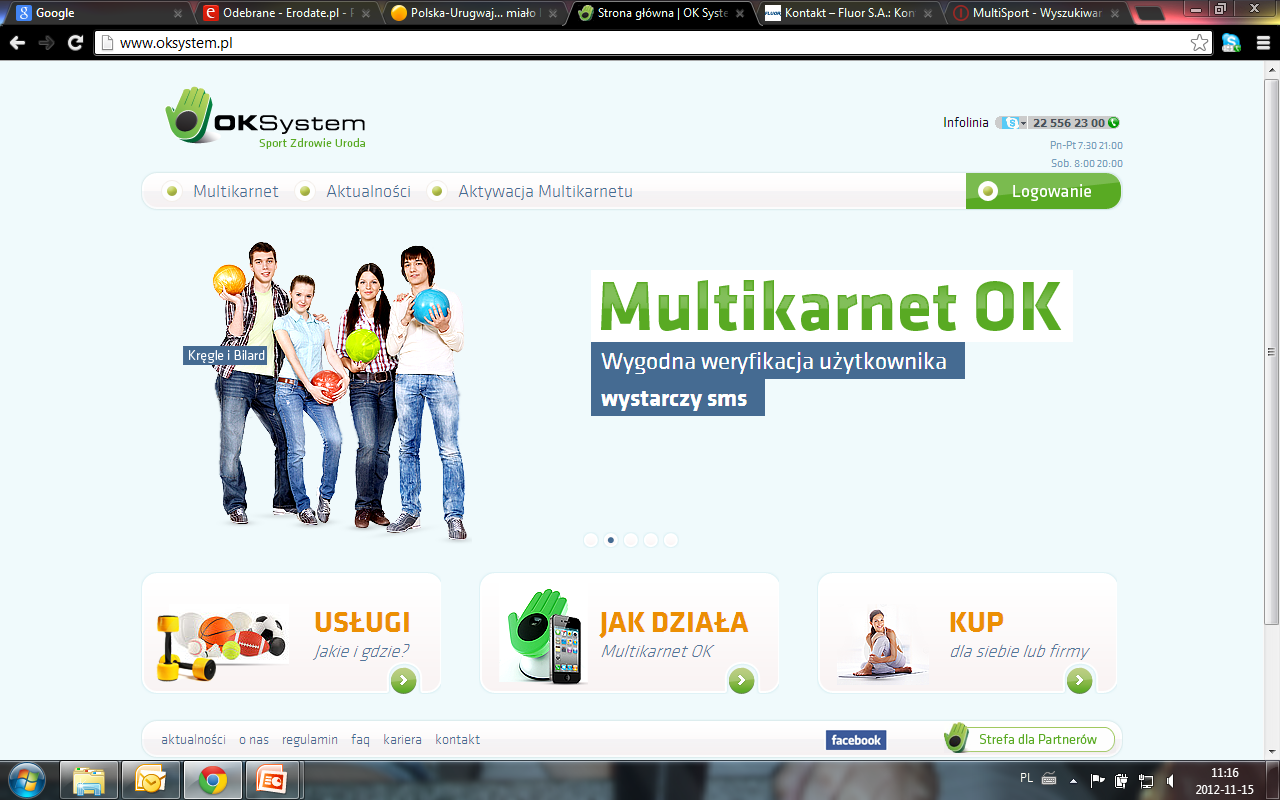Image resolution: width=1280 pixels, height=800 pixels.
Task: Click the aktualności footer link
Action: 193,740
